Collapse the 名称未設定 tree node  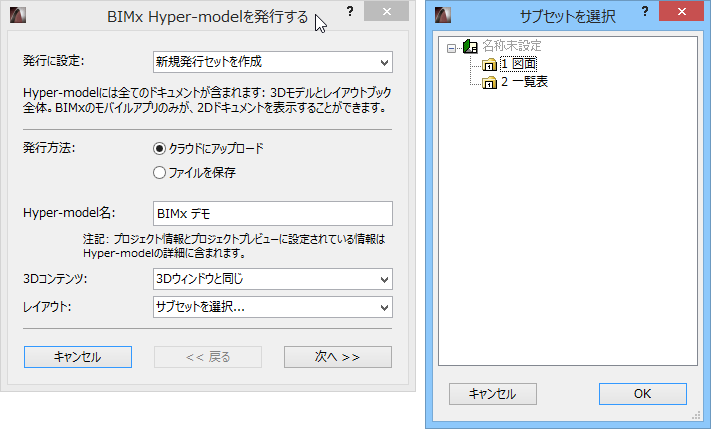(x=451, y=48)
